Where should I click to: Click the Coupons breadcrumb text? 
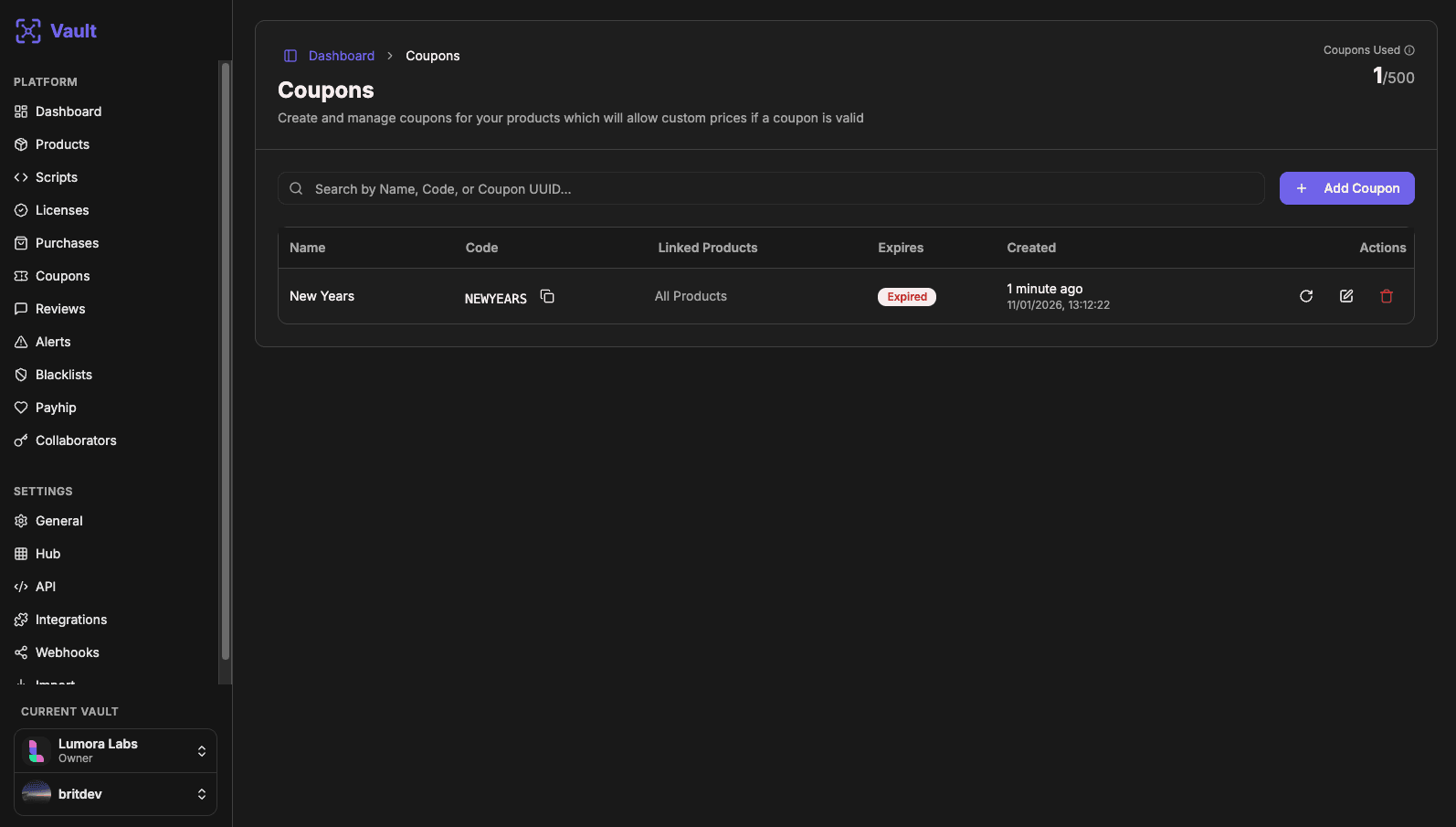[x=433, y=56]
